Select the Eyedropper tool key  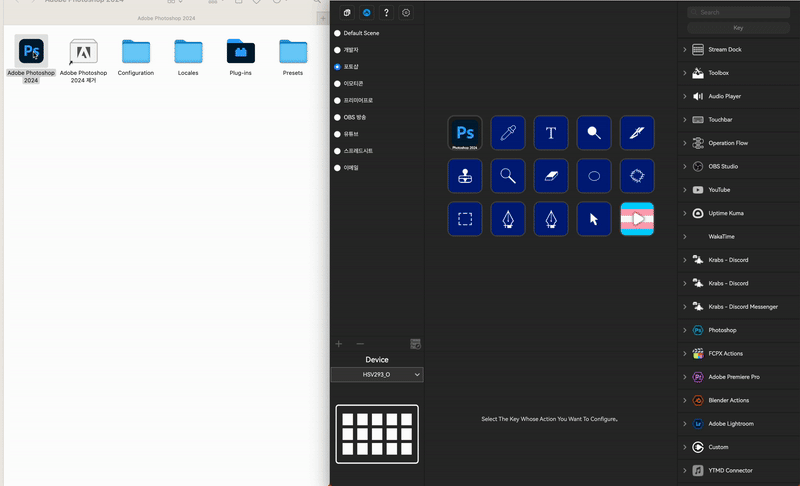tap(508, 133)
